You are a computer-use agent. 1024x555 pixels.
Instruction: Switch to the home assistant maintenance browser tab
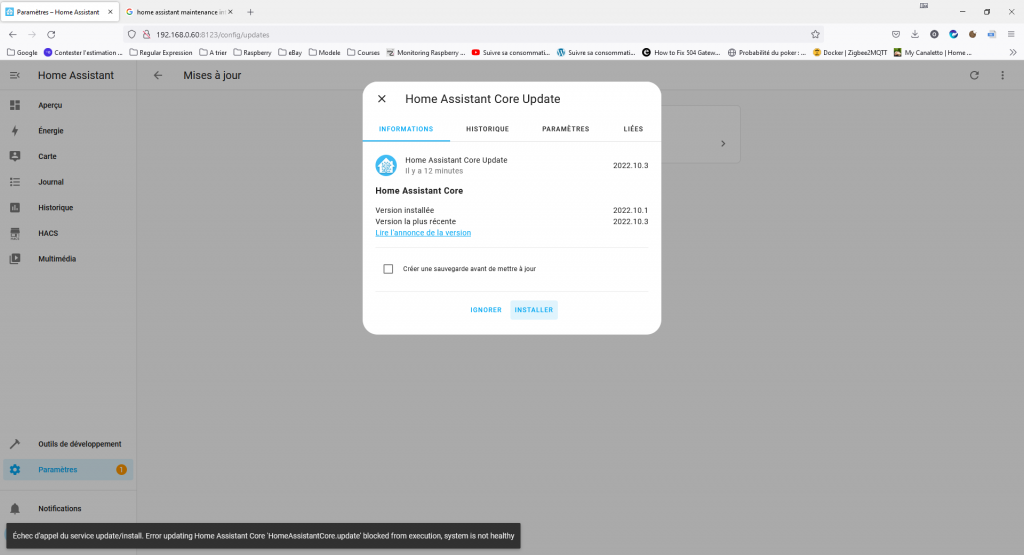tap(178, 12)
